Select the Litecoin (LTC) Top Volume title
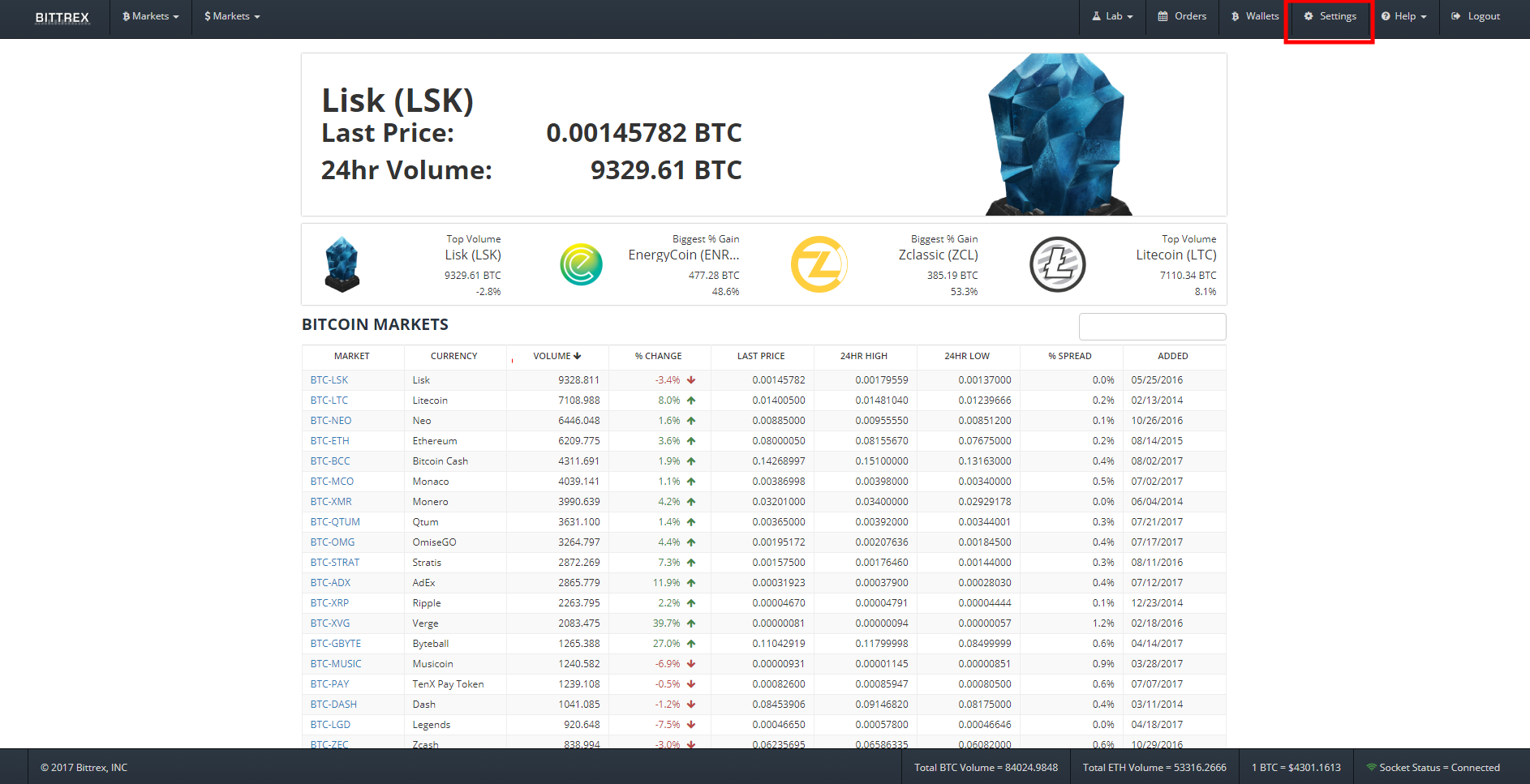The width and height of the screenshot is (1530, 784). [x=1176, y=255]
